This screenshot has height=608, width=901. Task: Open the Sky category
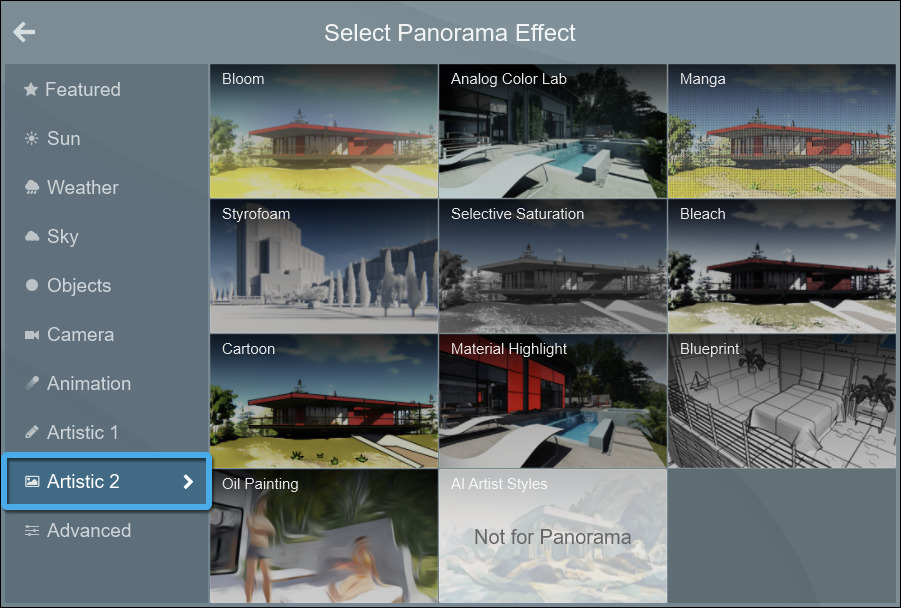pyautogui.click(x=107, y=236)
